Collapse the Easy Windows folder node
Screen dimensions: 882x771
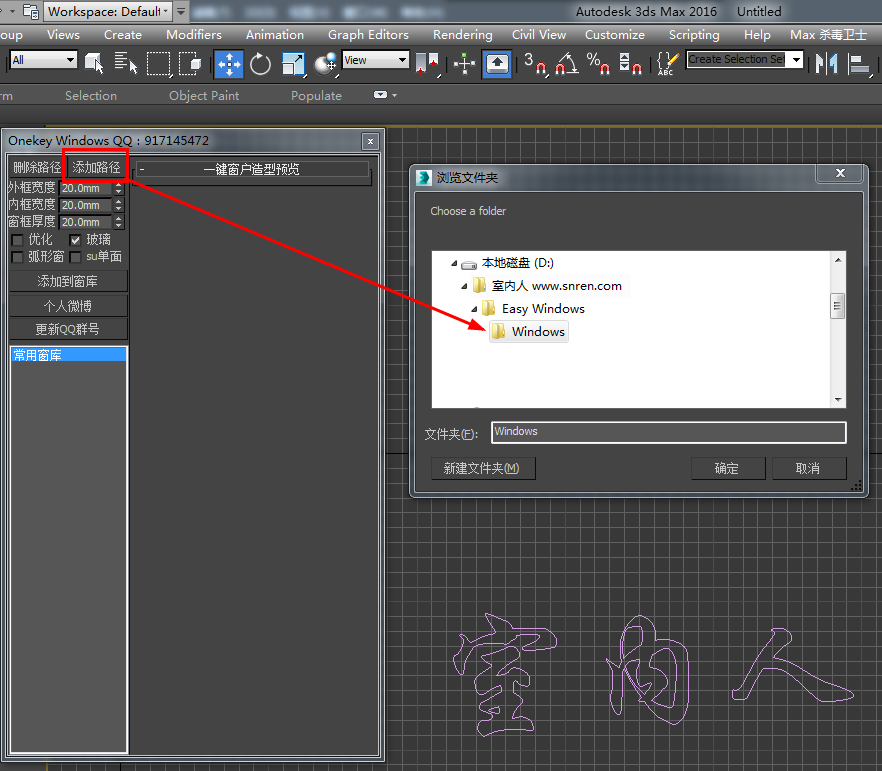(x=474, y=309)
